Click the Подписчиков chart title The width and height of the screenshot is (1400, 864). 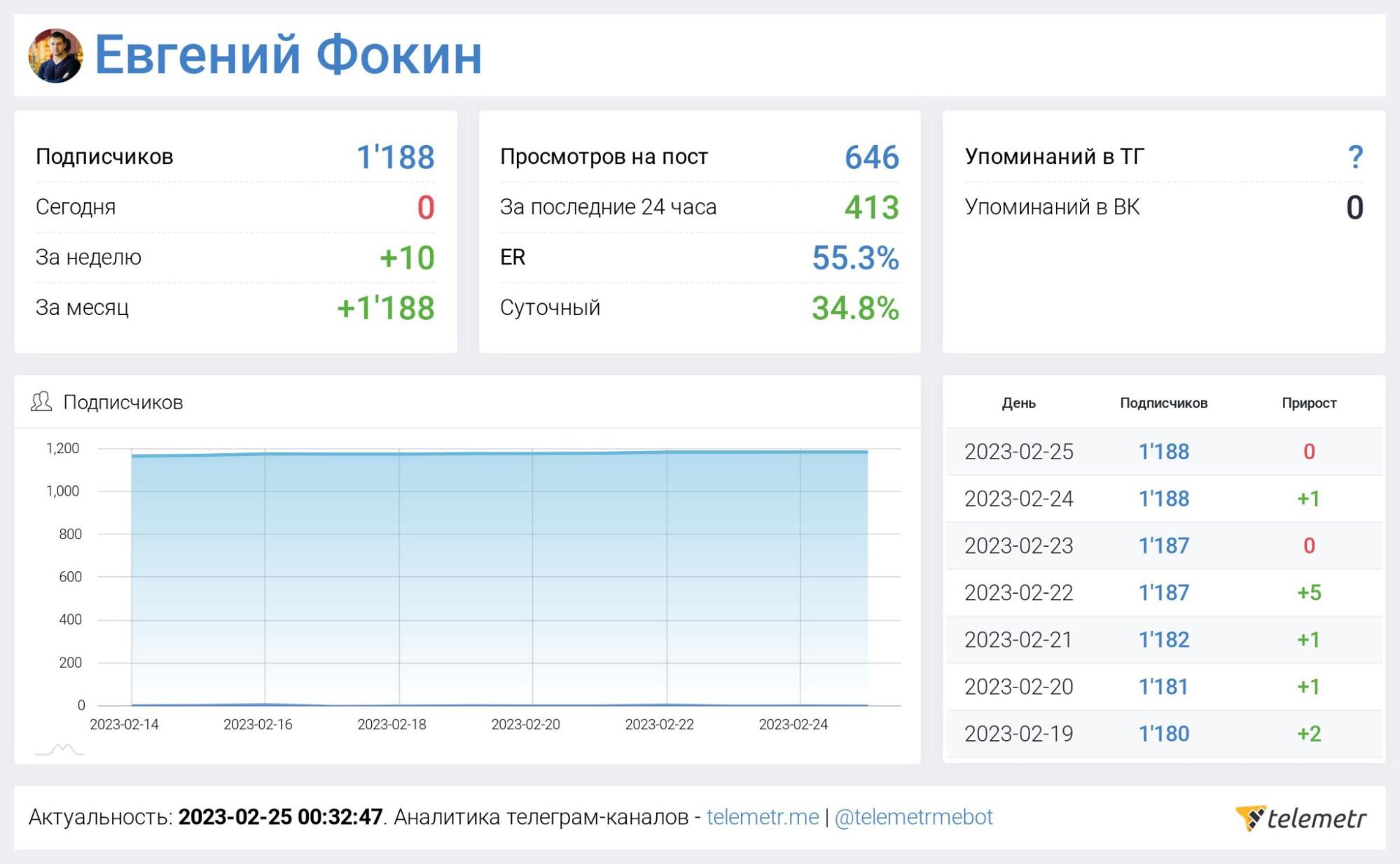[123, 402]
